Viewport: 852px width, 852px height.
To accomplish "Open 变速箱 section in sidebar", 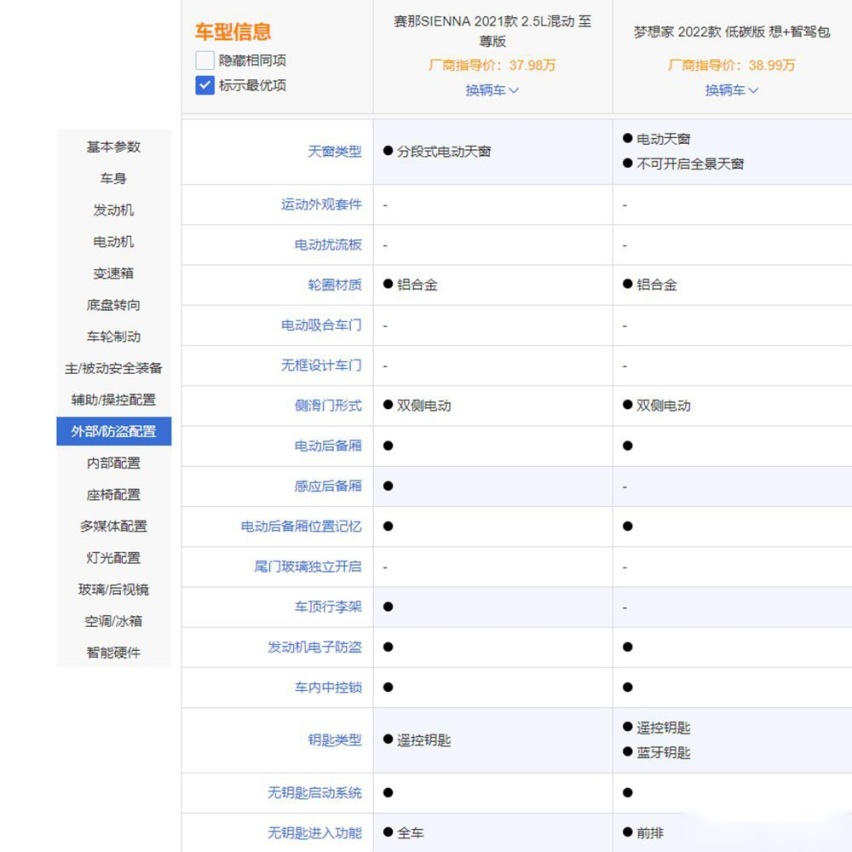I will [x=114, y=273].
